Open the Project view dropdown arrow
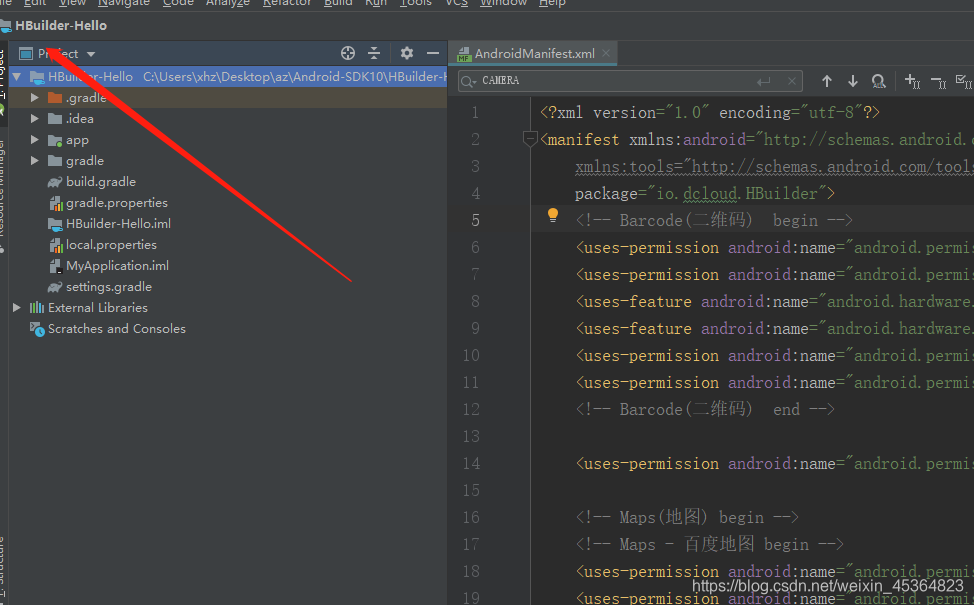The height and width of the screenshot is (605, 974). pyautogui.click(x=91, y=54)
